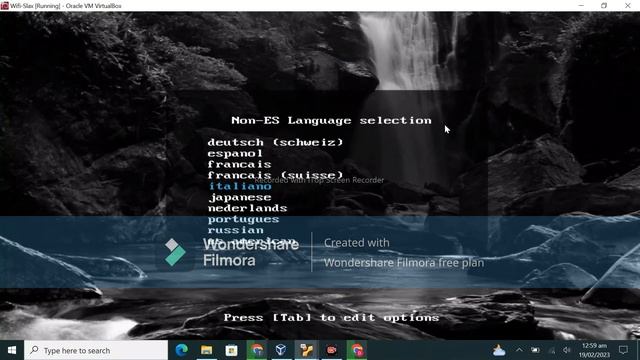This screenshot has height=360, width=640.
Task: Minimize the Wifi-Slax VirtualBox window
Action: pyautogui.click(x=581, y=6)
